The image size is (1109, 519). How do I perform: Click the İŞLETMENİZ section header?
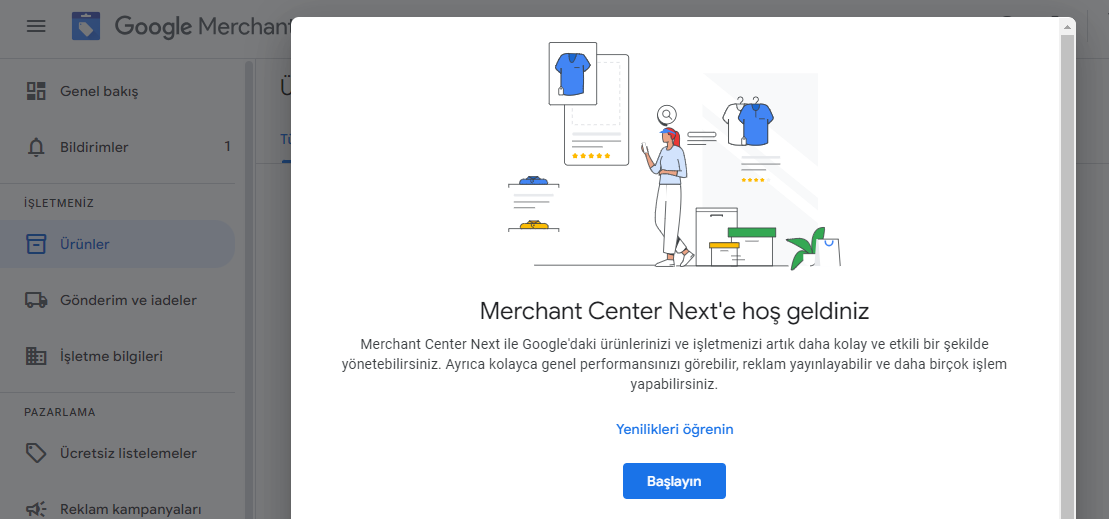[x=59, y=203]
